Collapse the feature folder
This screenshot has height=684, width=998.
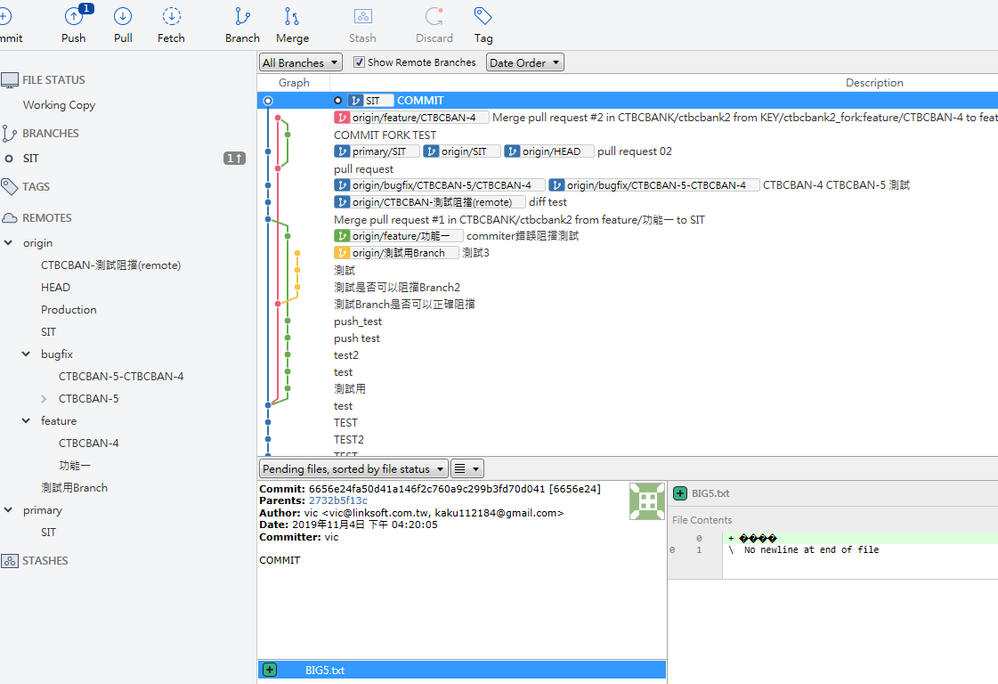pos(26,421)
